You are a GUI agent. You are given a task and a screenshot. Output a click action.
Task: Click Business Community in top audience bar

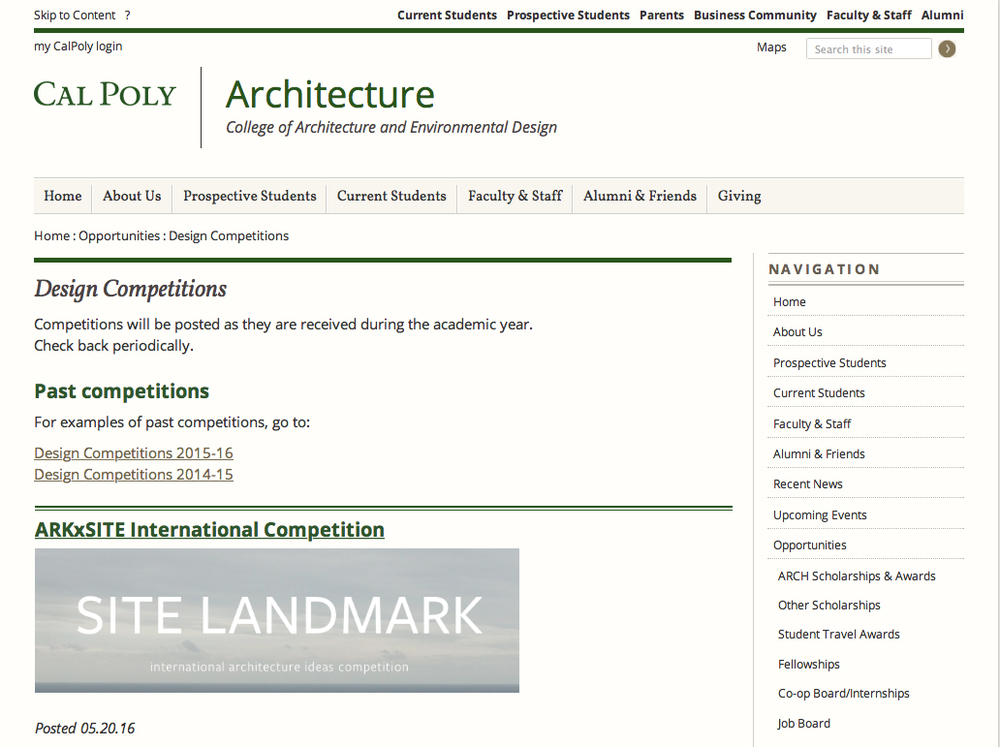[x=755, y=15]
